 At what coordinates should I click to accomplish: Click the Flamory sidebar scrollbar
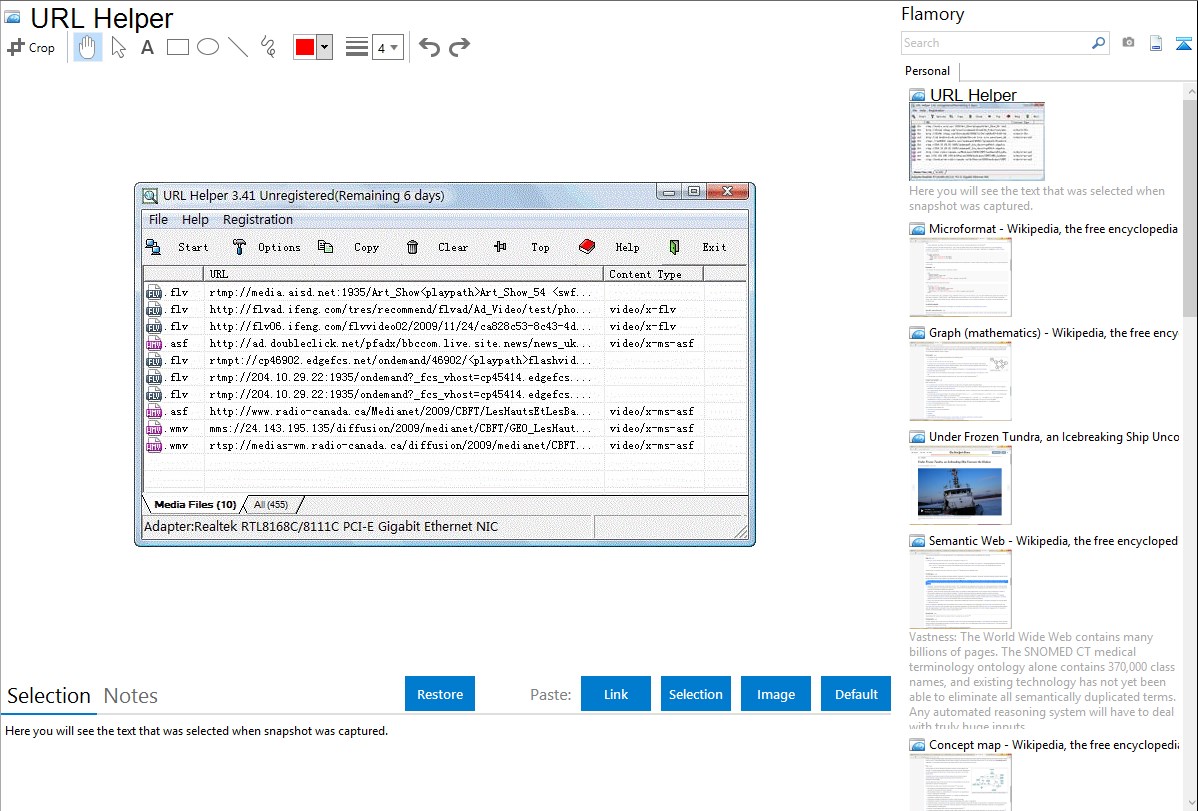coord(1190,208)
